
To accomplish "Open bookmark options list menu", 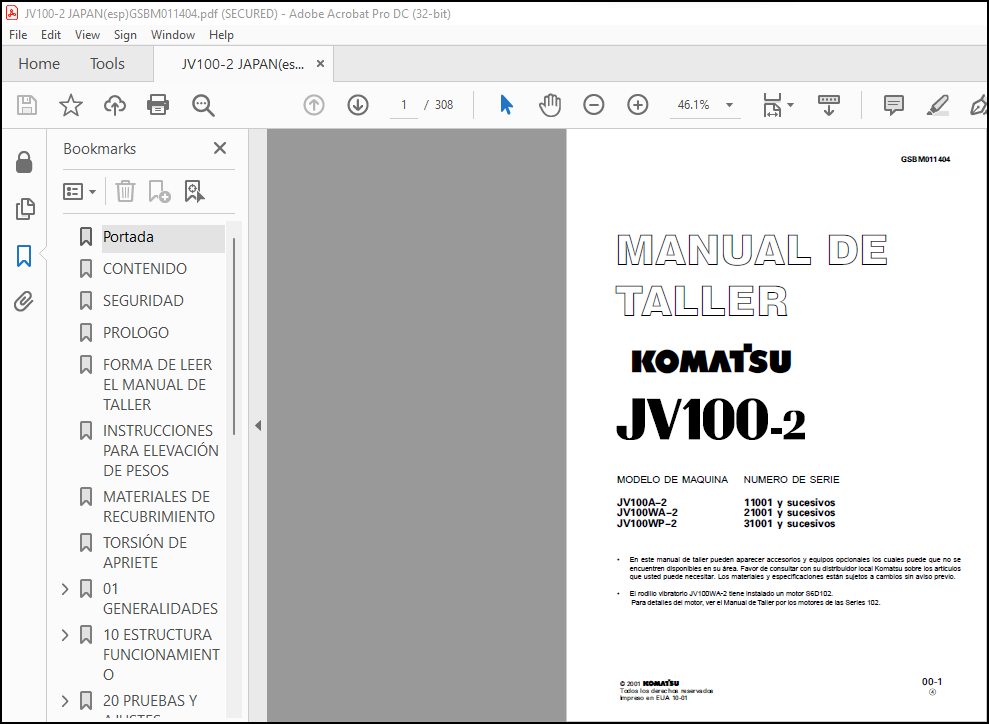I will tap(79, 191).
